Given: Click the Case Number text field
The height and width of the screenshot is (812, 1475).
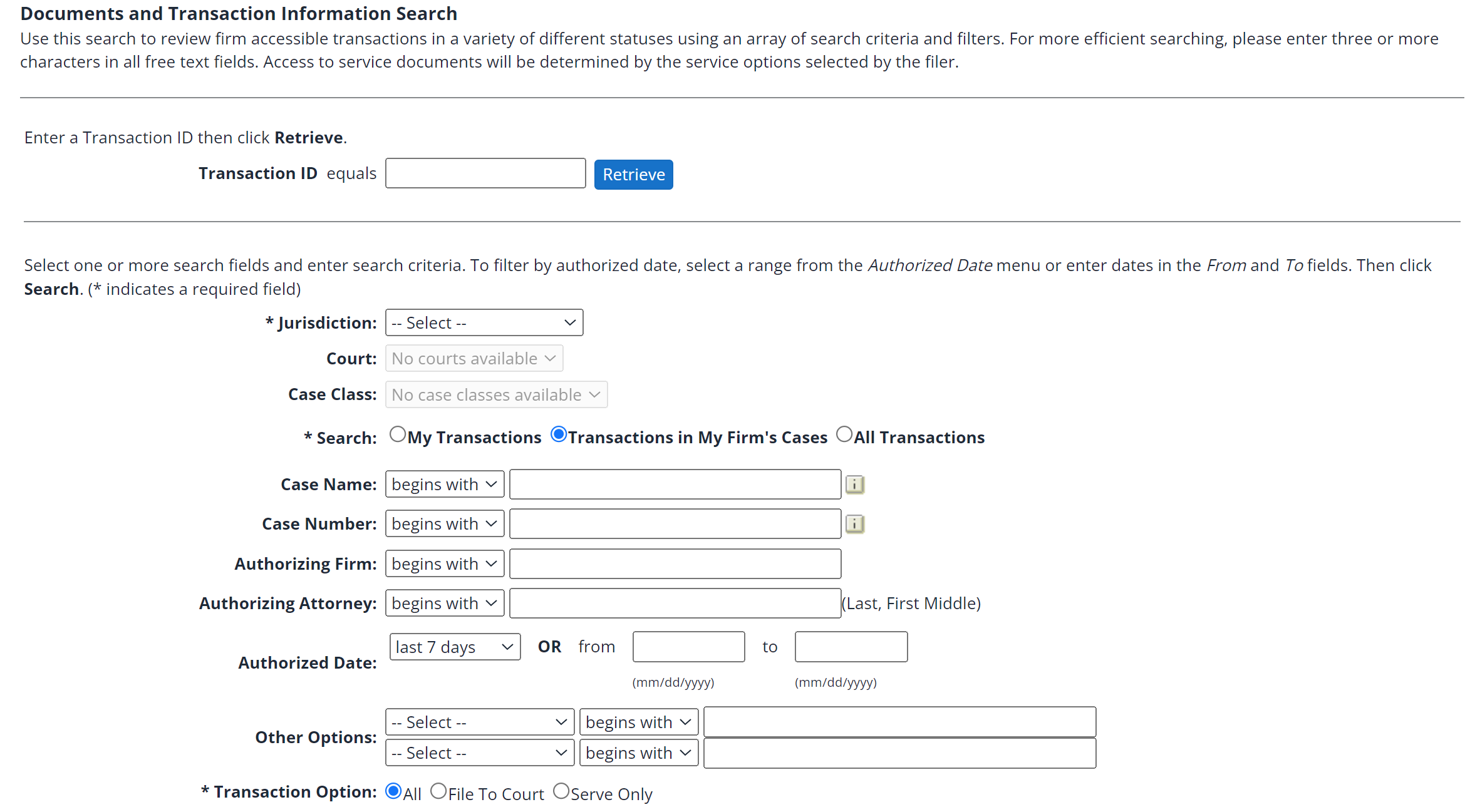Looking at the screenshot, I should tap(675, 524).
